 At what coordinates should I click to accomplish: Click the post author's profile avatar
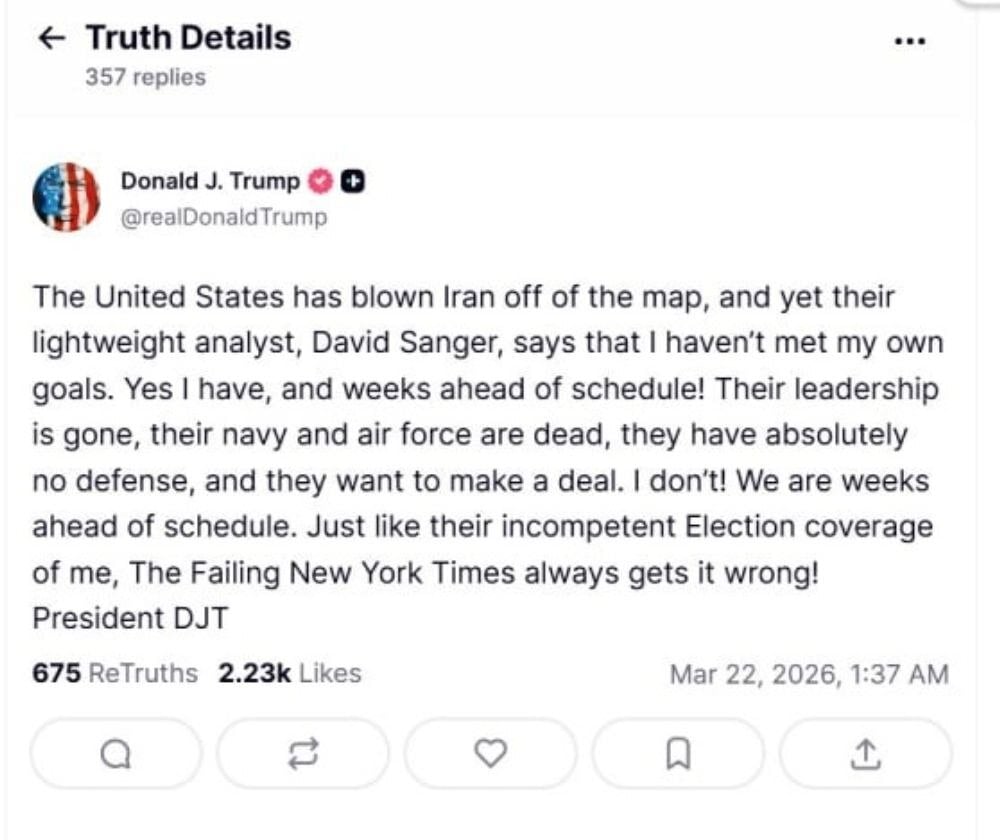click(x=66, y=197)
